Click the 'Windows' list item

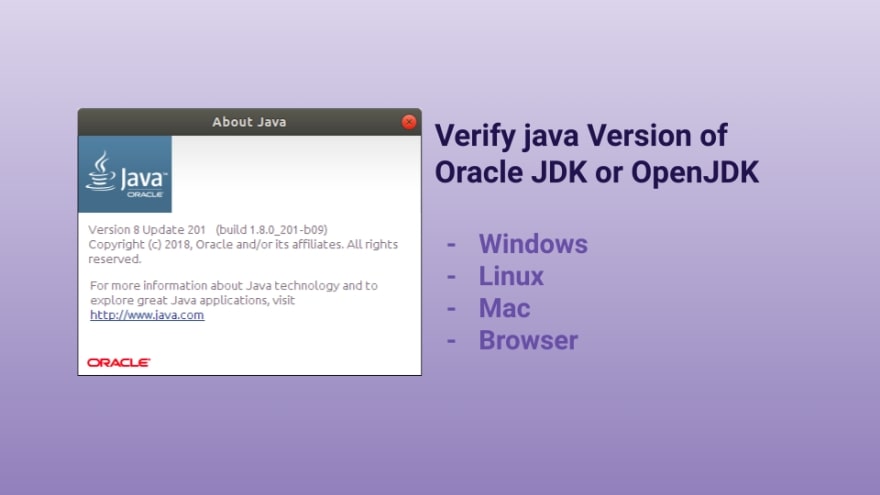pyautogui.click(x=533, y=244)
